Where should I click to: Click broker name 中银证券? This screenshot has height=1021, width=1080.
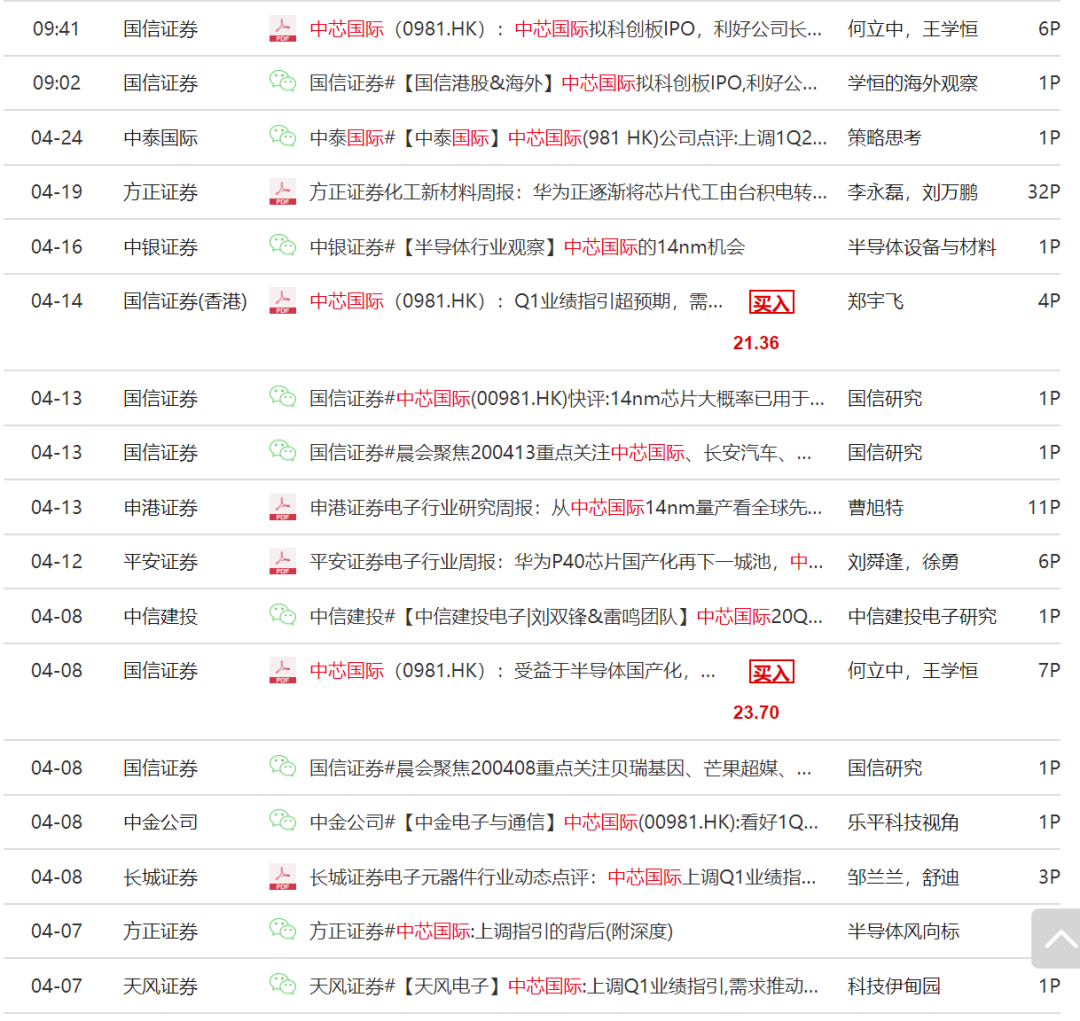[x=160, y=247]
